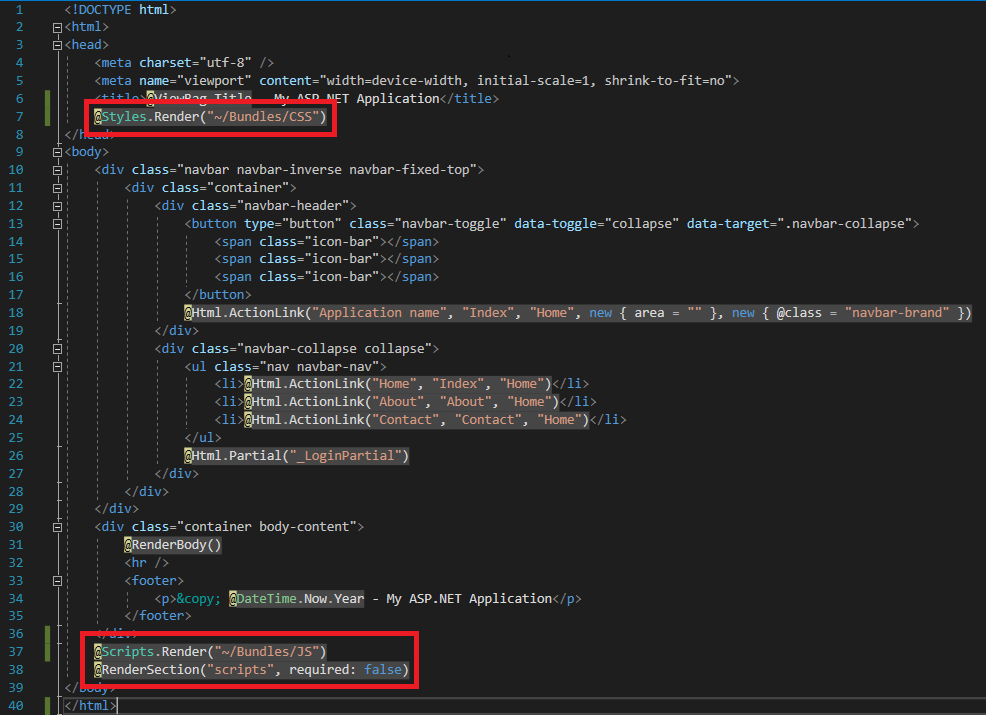Collapse the nav navbar-nav list fold

[57, 366]
